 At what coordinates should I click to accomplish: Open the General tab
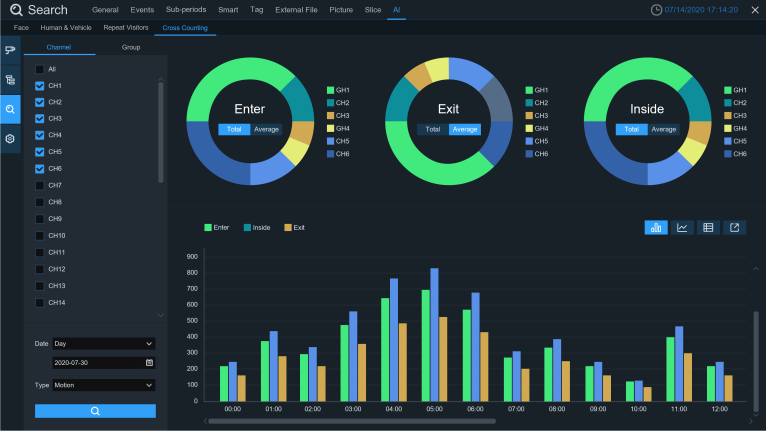coord(105,10)
